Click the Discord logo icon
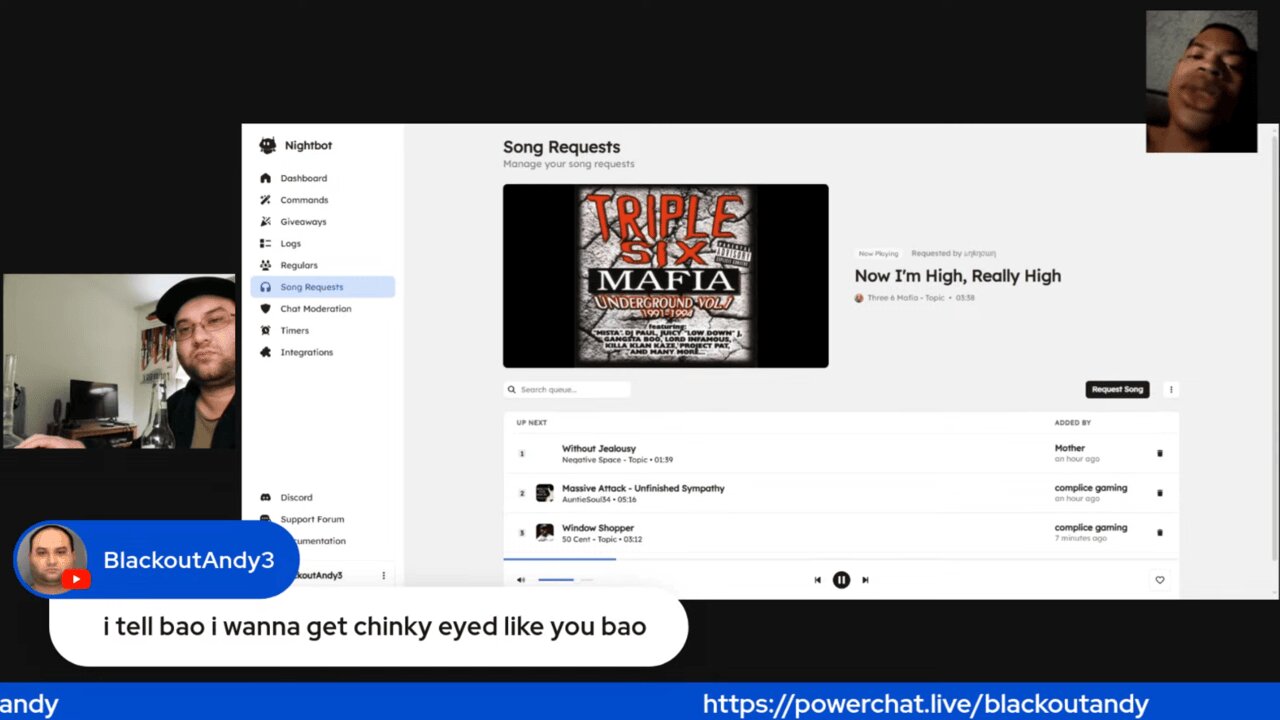Image resolution: width=1280 pixels, height=720 pixels. click(265, 497)
